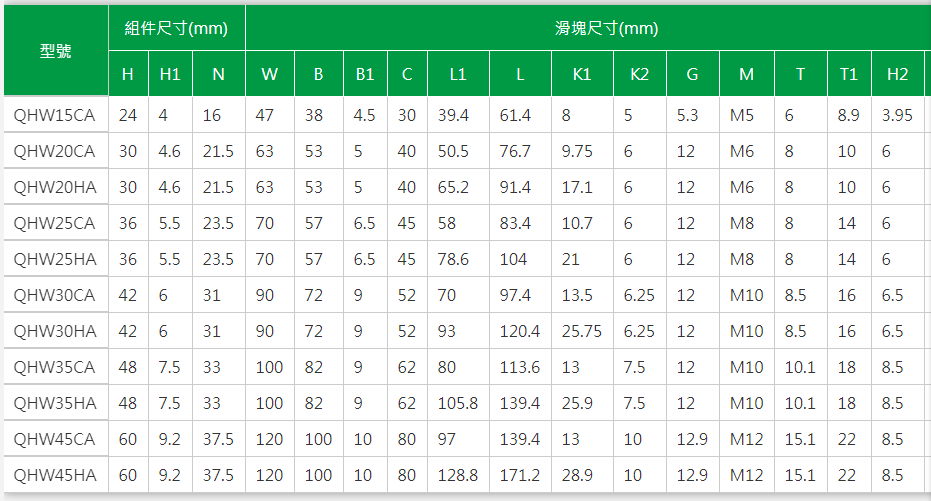Viewport: 931px width, 501px height.
Task: Click the H column header
Action: (128, 74)
